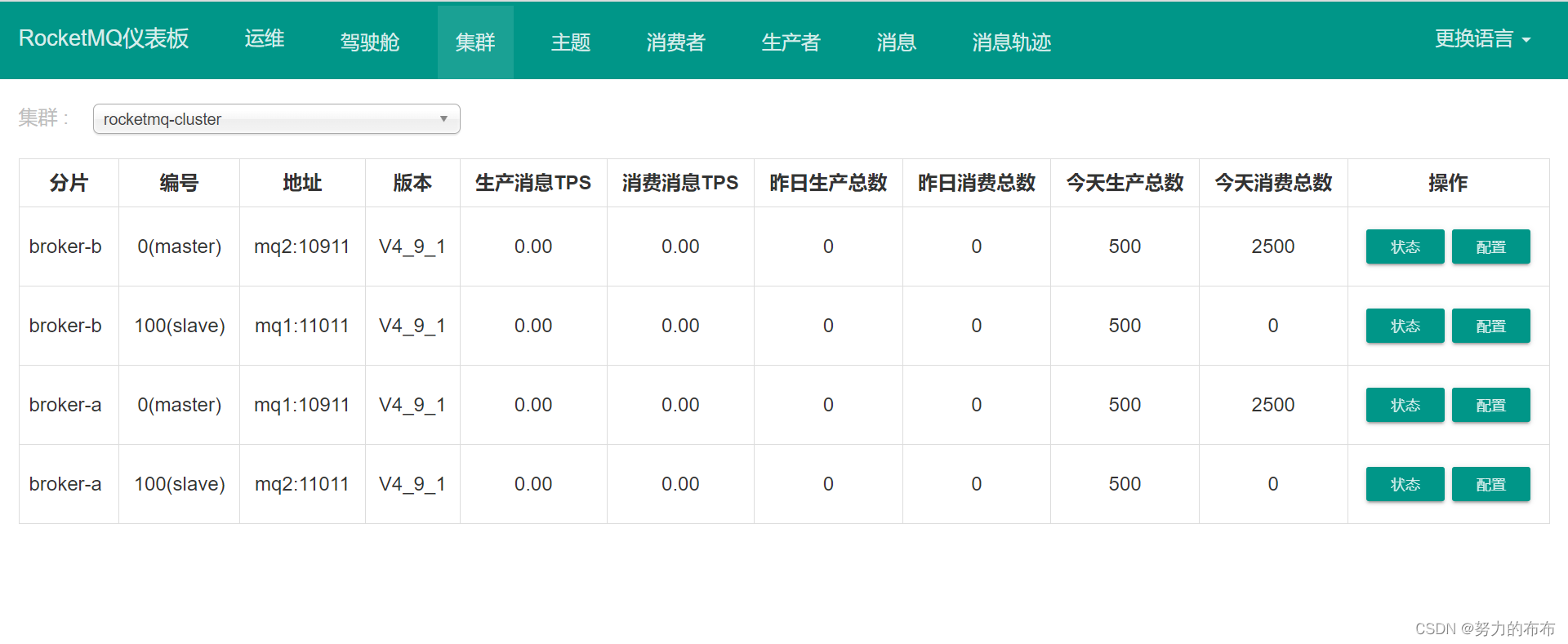Click 配置 for broker-a slave mq2:11011
The image size is (1568, 644).
(x=1491, y=484)
